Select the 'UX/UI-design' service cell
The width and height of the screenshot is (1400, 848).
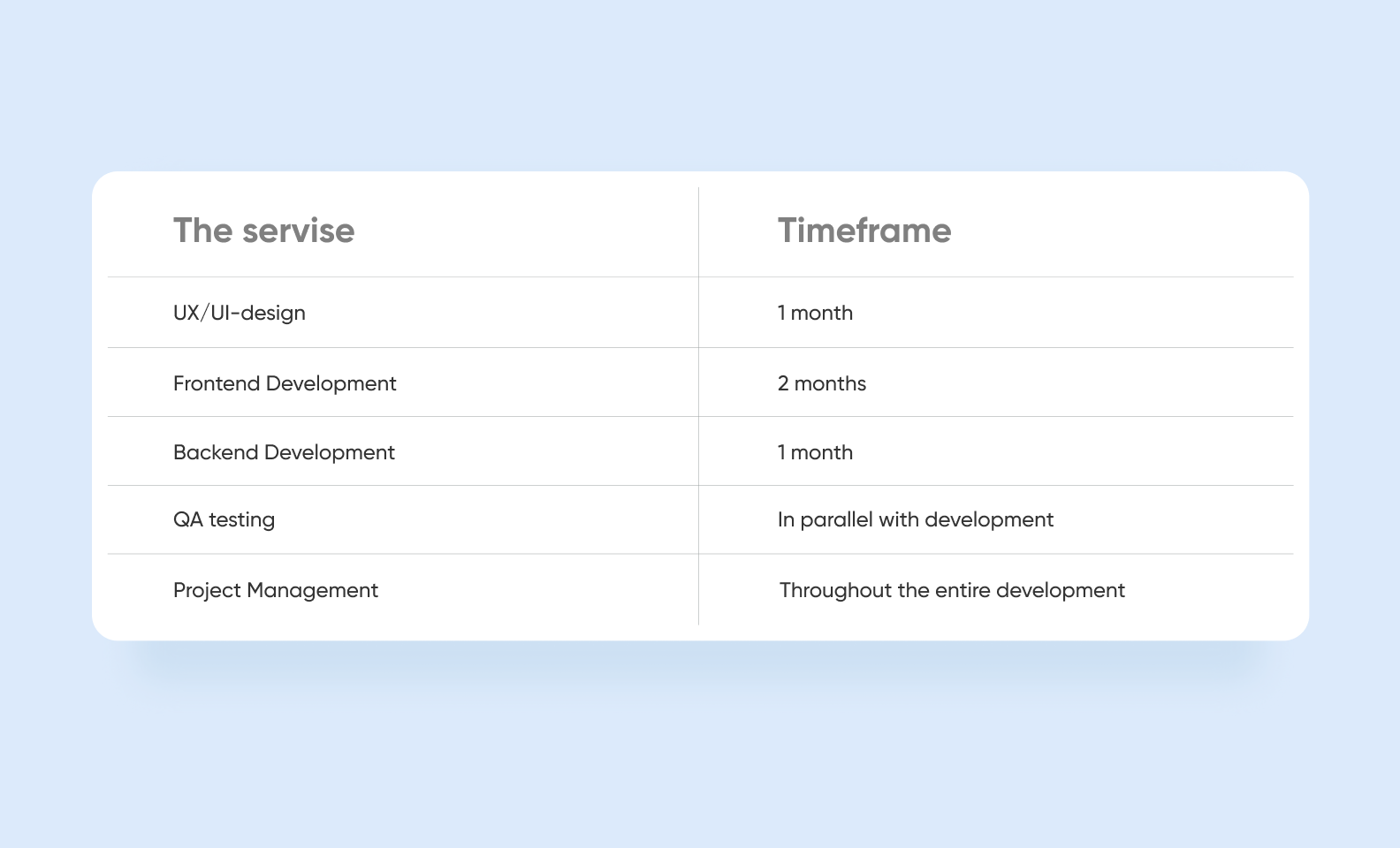[x=240, y=313]
